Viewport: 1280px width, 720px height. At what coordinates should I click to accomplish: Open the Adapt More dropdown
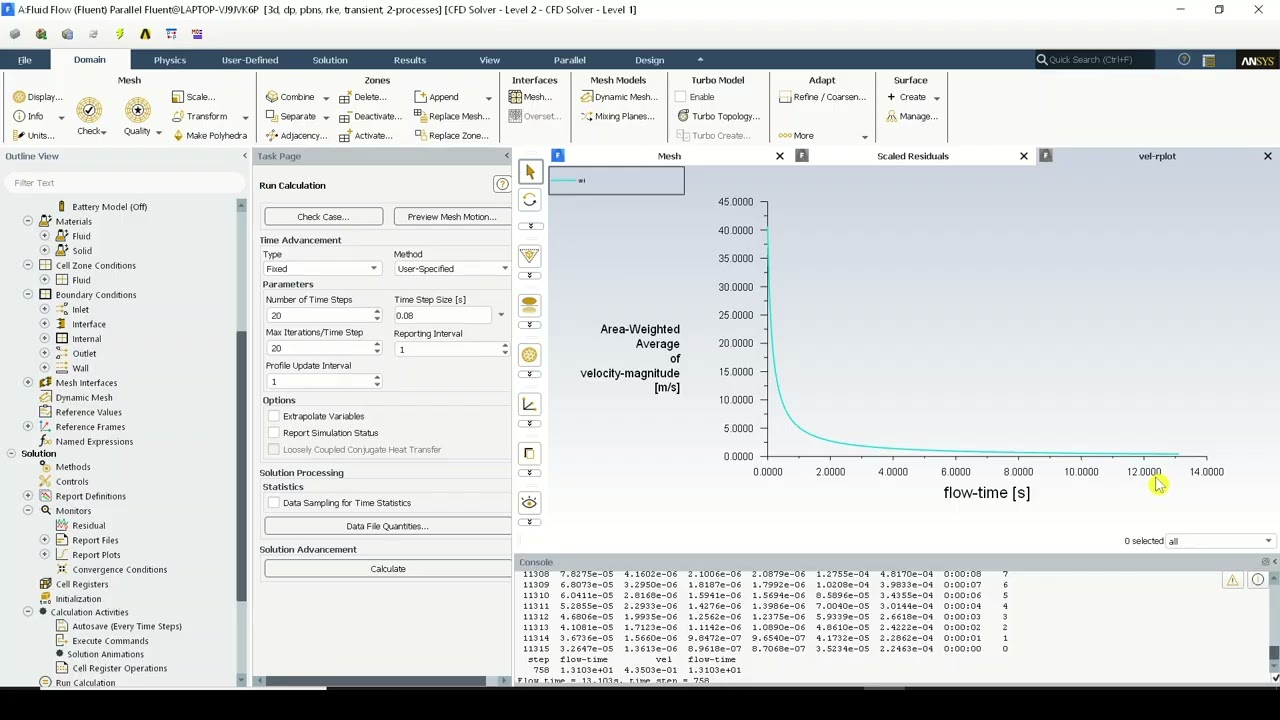point(864,136)
